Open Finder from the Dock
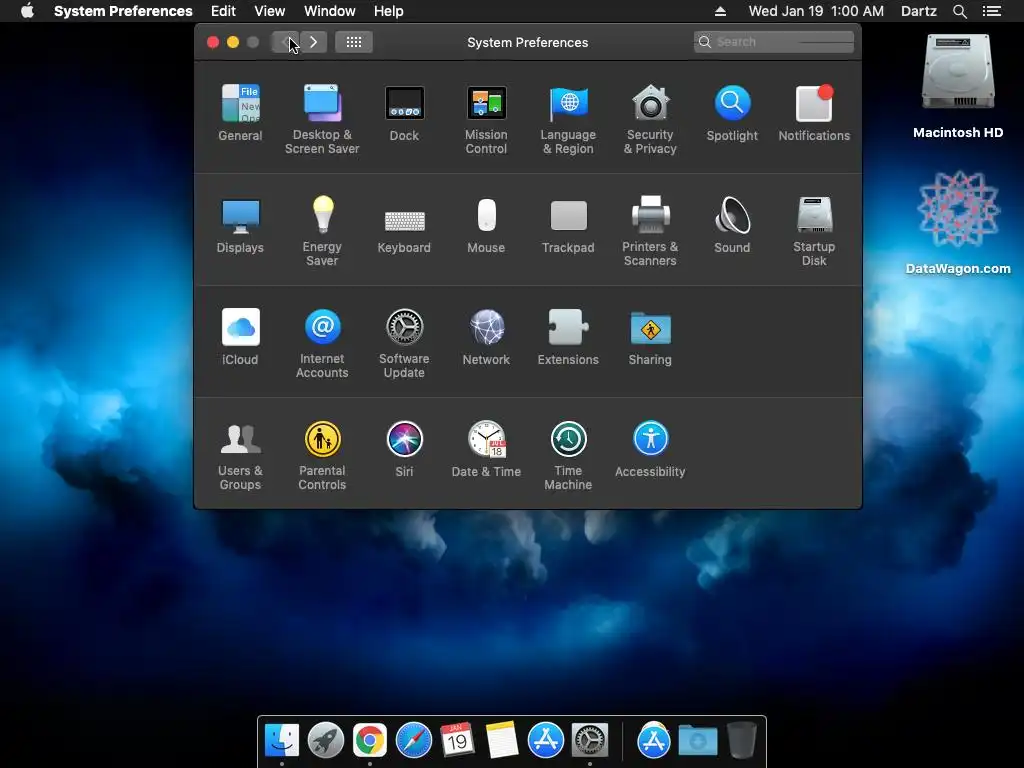Screen dimensions: 1024x768 [x=282, y=741]
